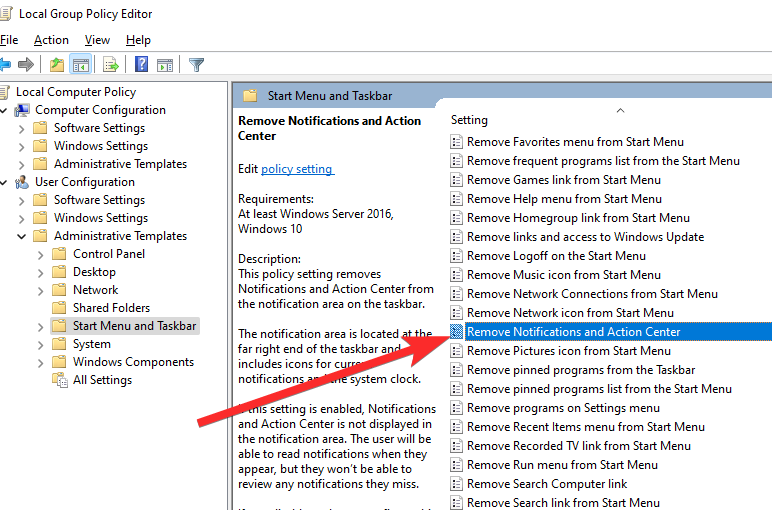Open the View menu
The image size is (772, 510).
(x=97, y=40)
